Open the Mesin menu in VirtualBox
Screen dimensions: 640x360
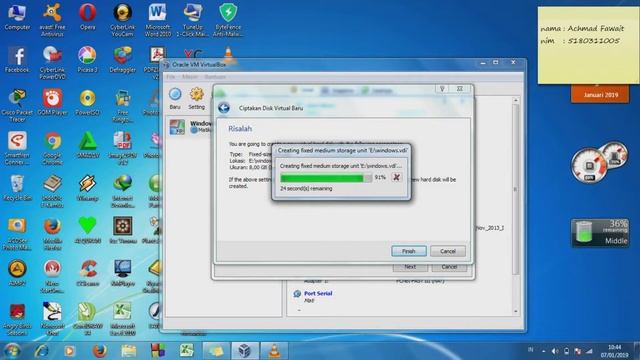click(190, 77)
